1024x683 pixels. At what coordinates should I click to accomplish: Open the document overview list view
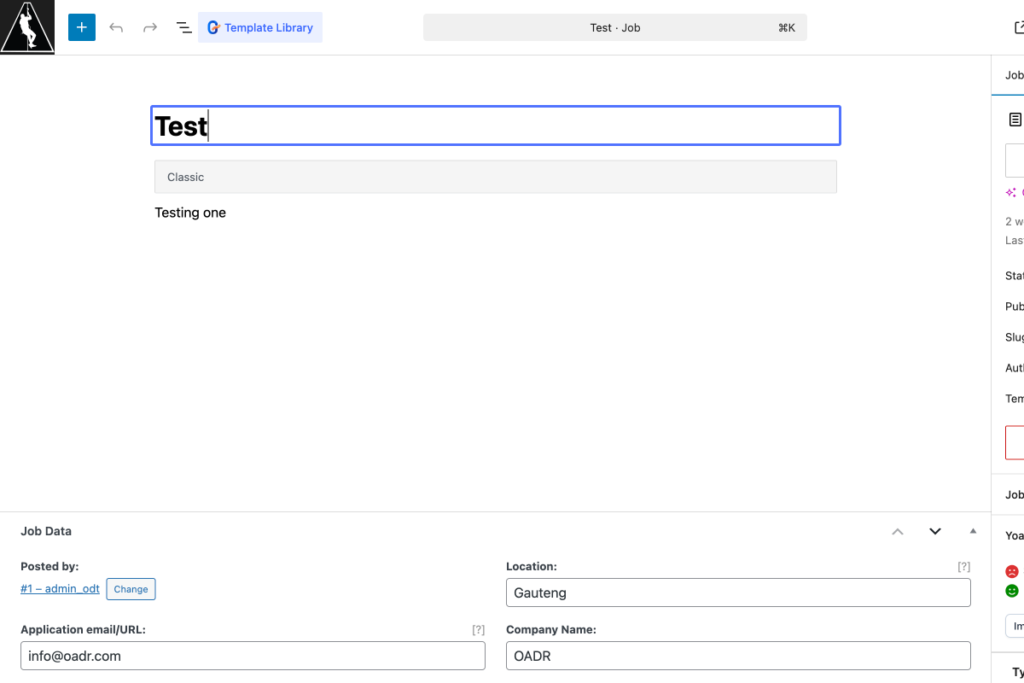pos(184,27)
